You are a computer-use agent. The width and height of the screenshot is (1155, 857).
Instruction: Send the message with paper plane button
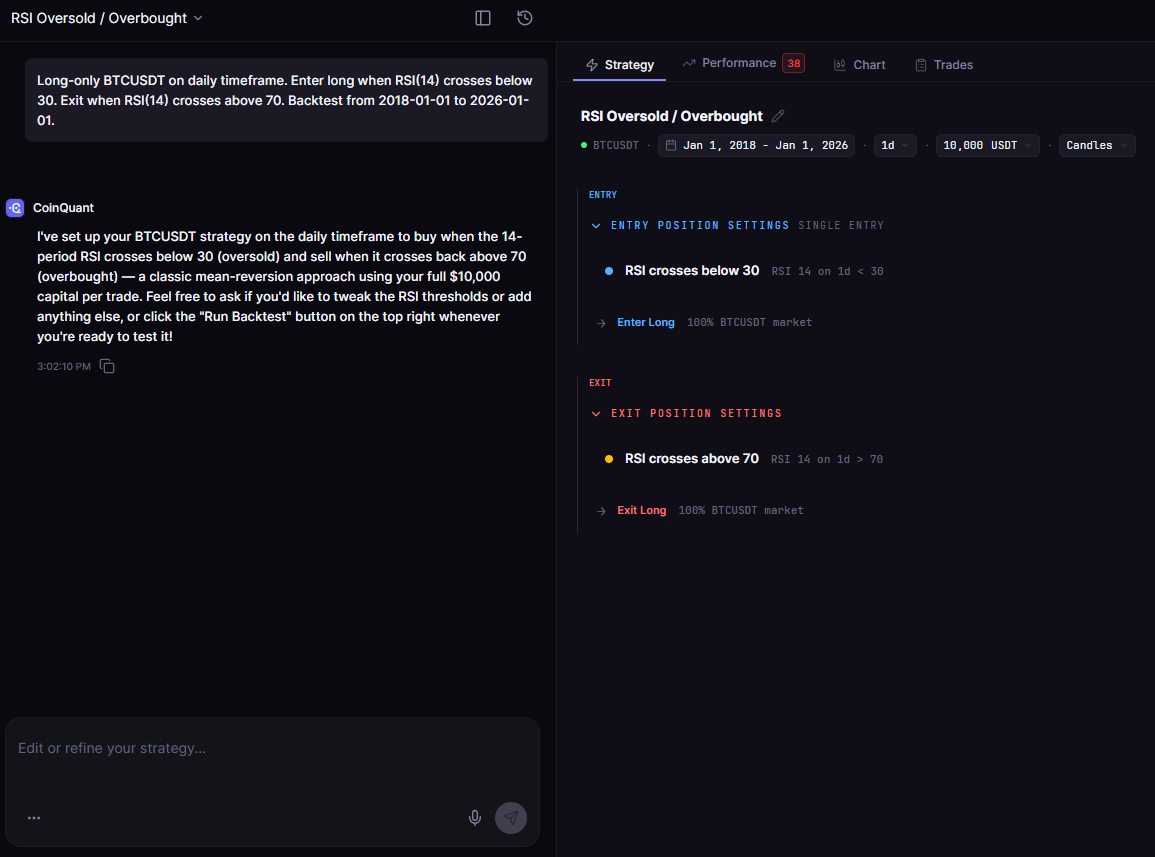click(x=510, y=817)
